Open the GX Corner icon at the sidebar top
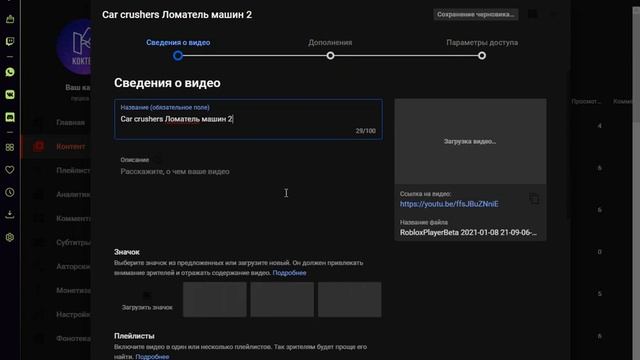The image size is (640, 360). pyautogui.click(x=10, y=19)
